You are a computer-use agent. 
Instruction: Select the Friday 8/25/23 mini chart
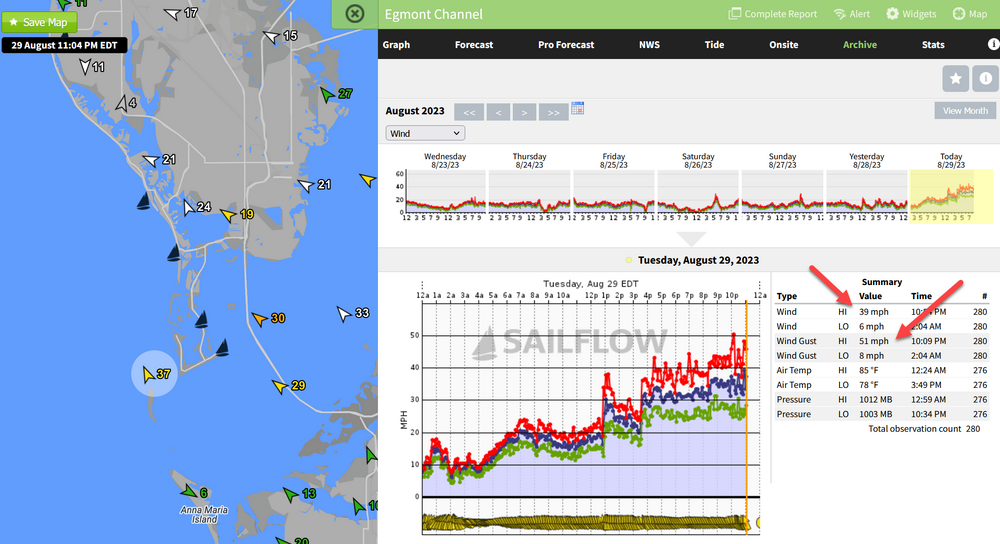tap(614, 189)
